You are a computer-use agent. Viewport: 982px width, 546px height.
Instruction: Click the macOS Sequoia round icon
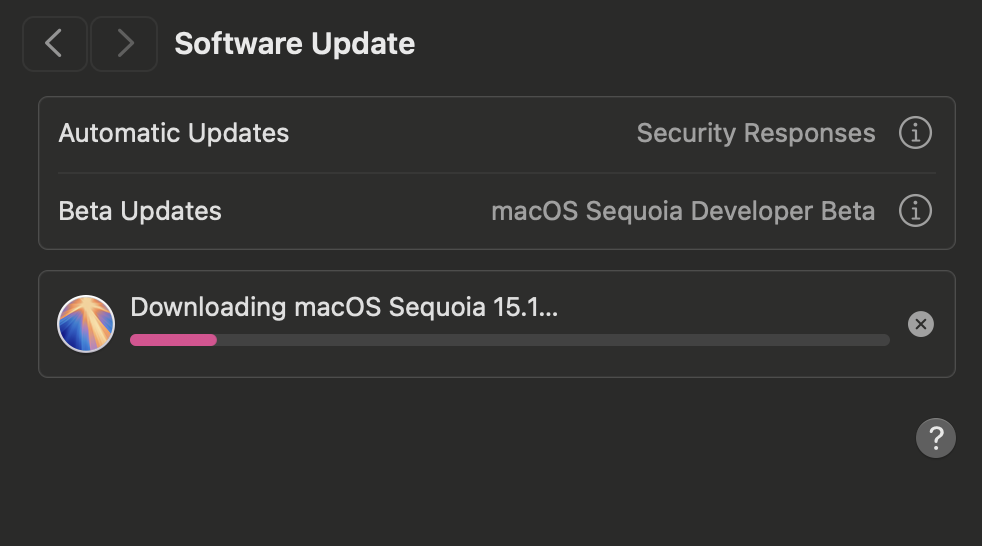point(86,324)
